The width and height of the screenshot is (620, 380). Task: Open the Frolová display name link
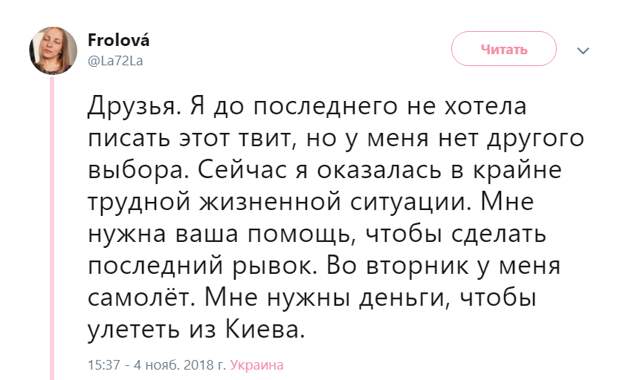pos(119,40)
